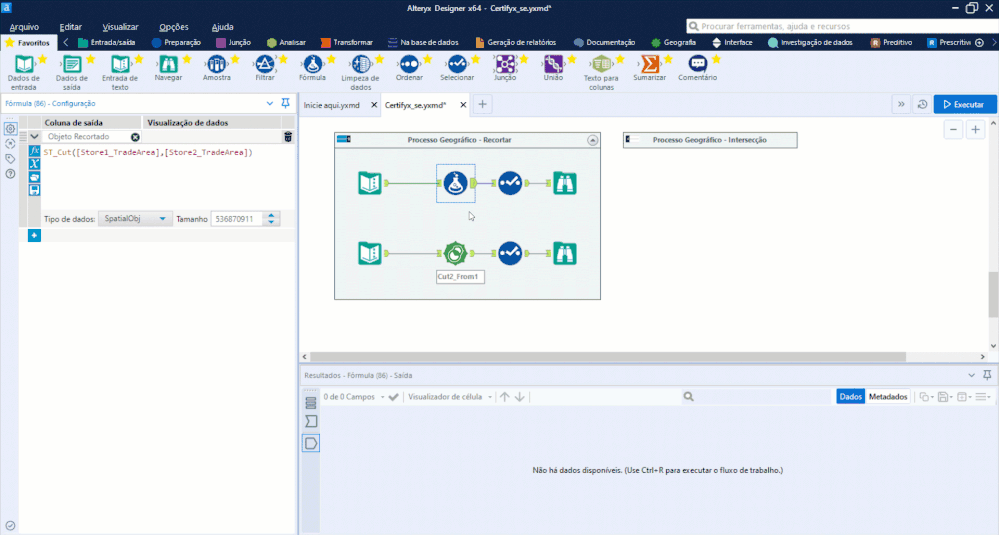The height and width of the screenshot is (535, 999).
Task: Delete the expression with the trash icon
Action: coord(288,137)
